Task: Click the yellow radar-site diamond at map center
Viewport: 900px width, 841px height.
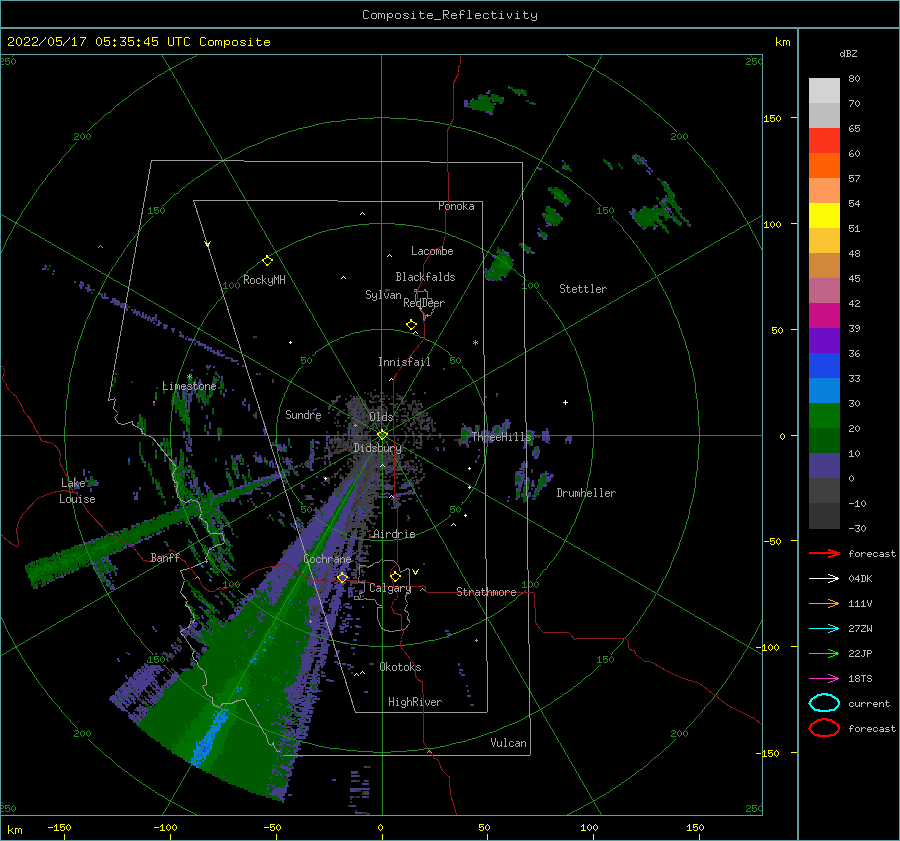Action: [x=382, y=435]
